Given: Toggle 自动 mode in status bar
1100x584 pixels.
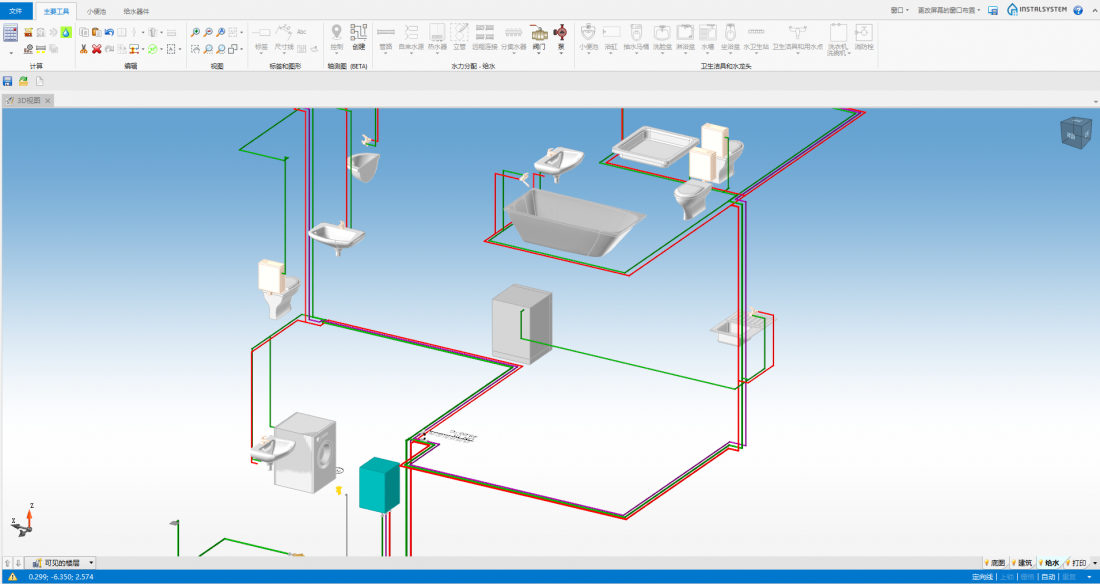Looking at the screenshot, I should [x=1048, y=577].
